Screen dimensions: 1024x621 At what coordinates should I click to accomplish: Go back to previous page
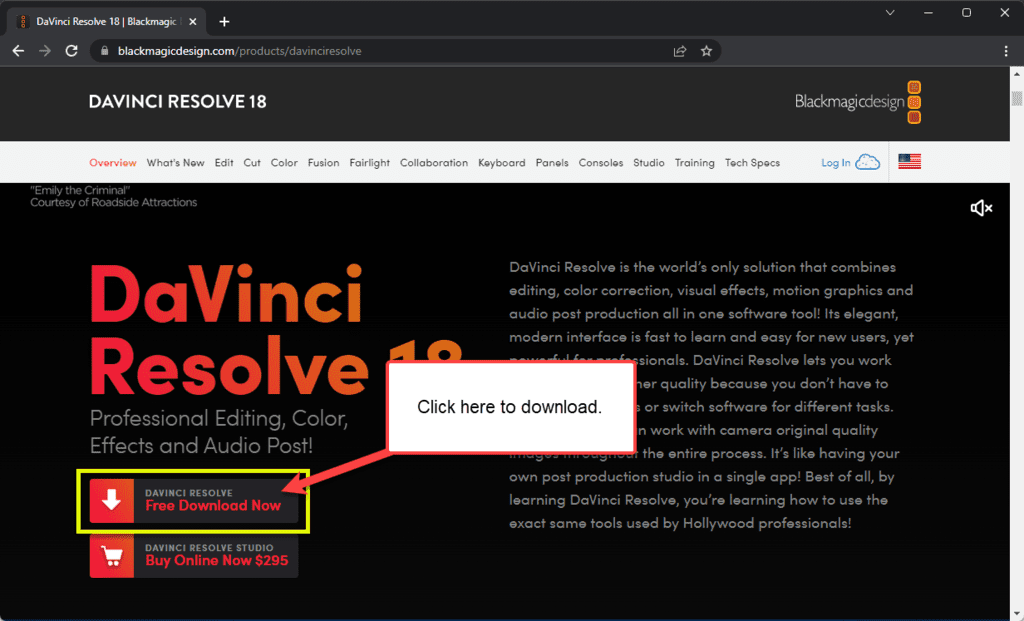coord(18,51)
